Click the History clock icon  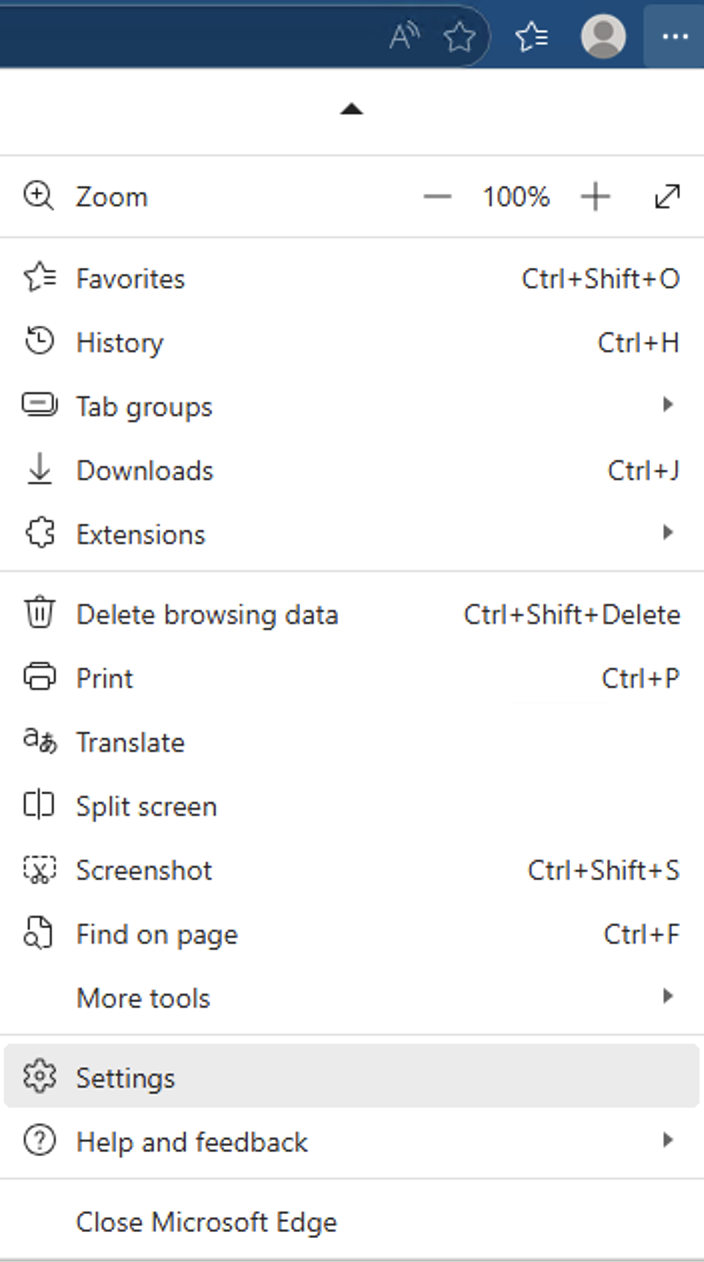[x=39, y=342]
